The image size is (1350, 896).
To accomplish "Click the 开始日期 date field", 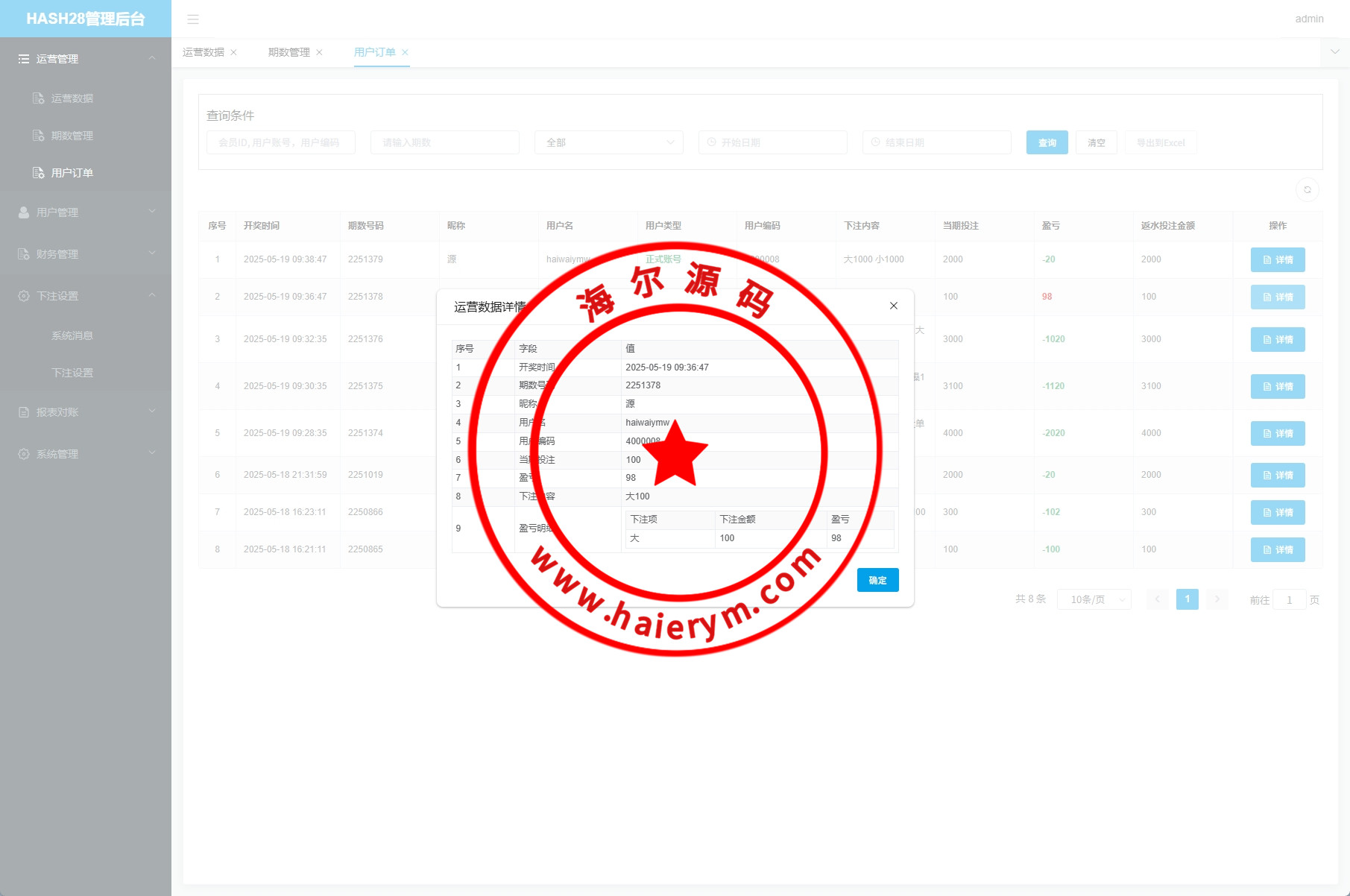I will coord(772,142).
